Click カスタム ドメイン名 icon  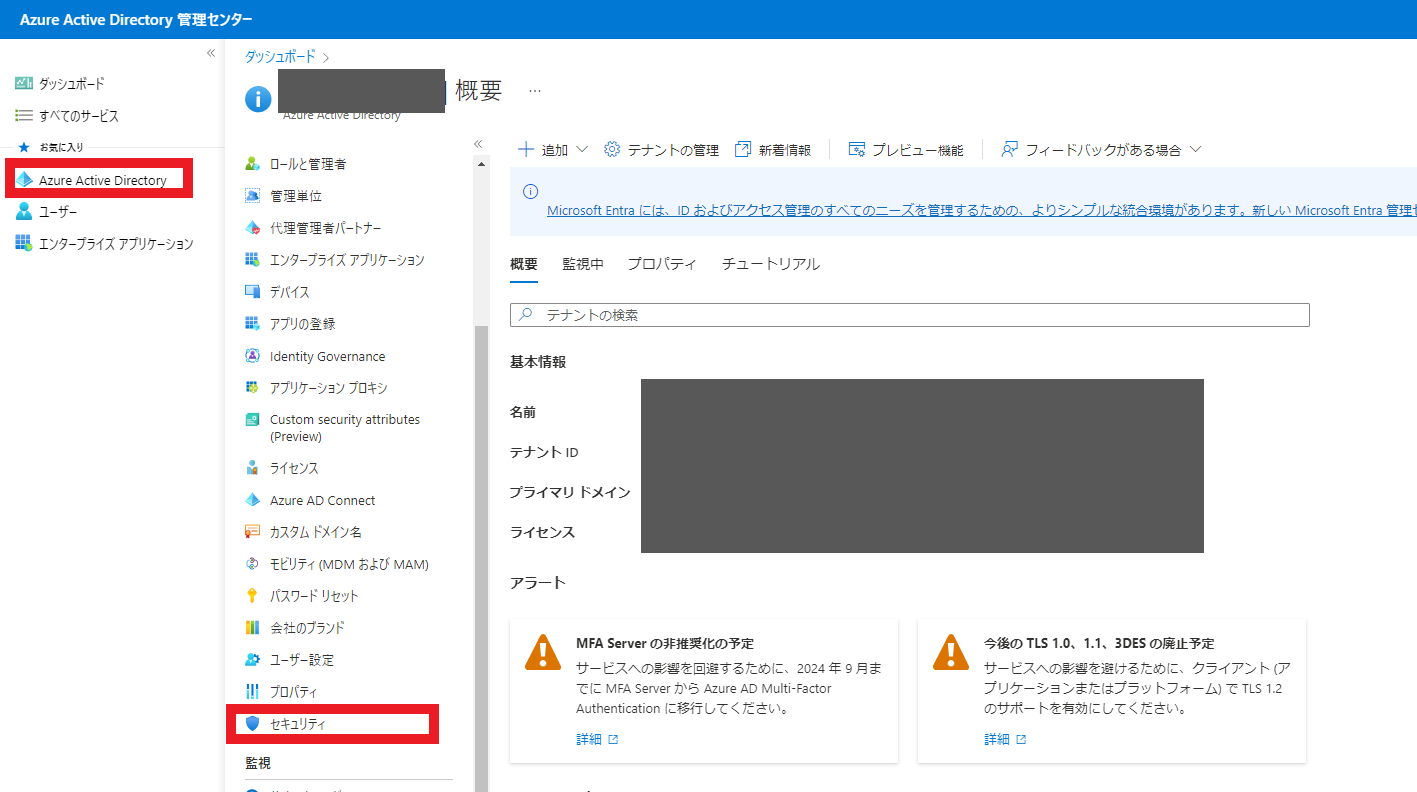[252, 532]
